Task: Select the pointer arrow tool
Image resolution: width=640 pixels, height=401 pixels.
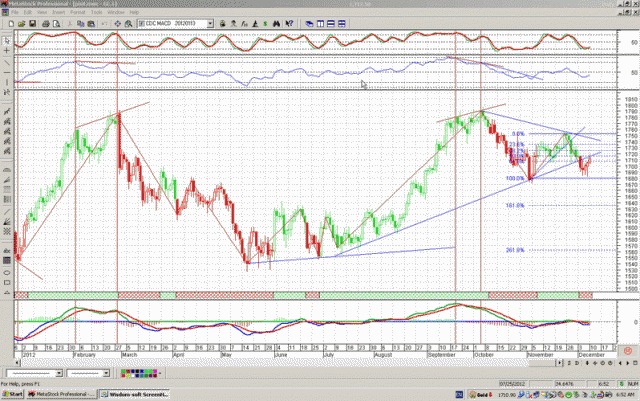Action: (x=7, y=40)
